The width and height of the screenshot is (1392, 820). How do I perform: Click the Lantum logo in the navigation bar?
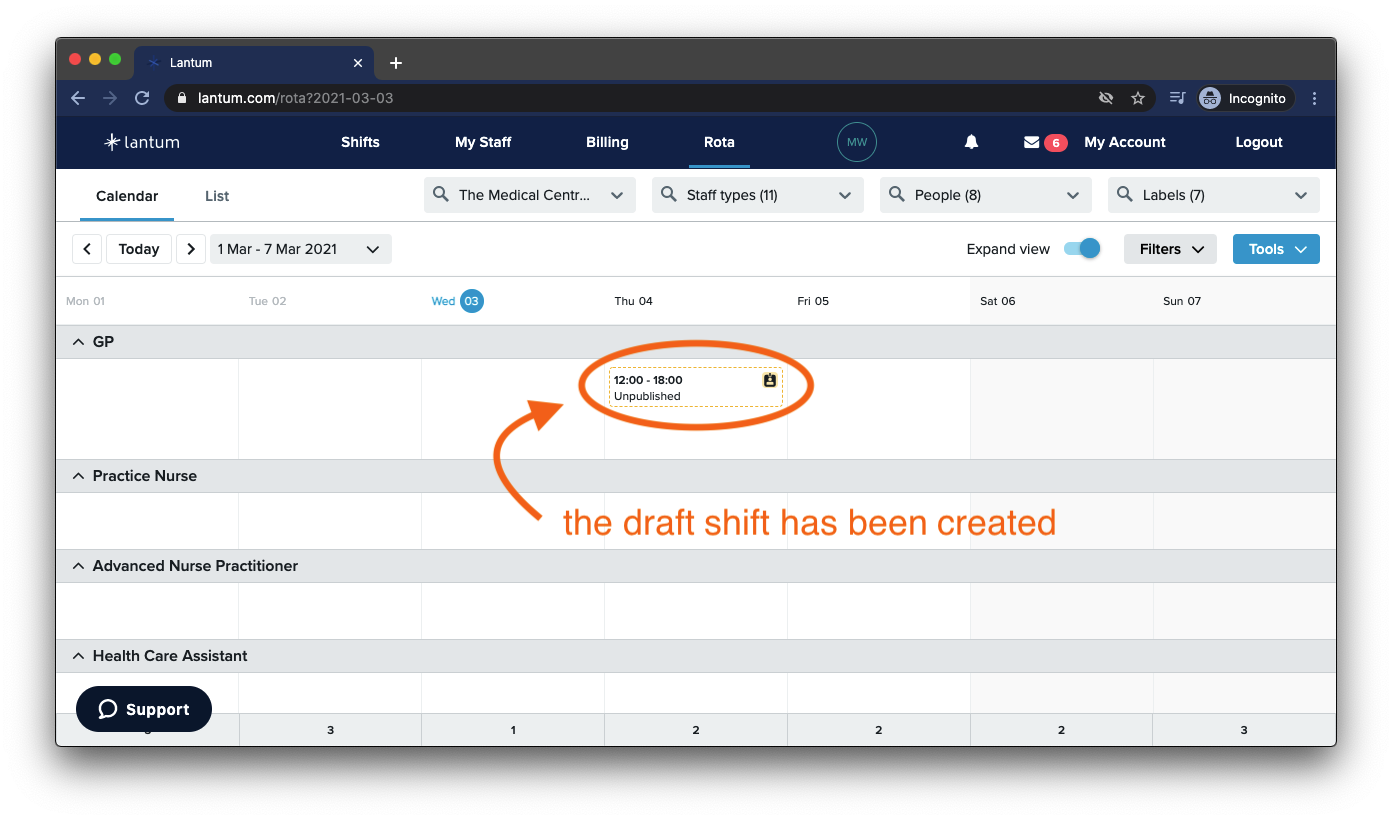coord(142,142)
